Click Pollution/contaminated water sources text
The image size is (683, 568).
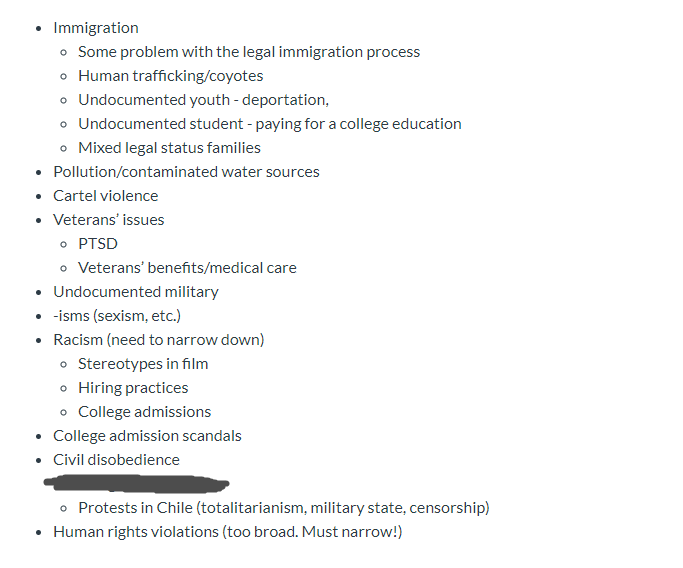pos(186,172)
